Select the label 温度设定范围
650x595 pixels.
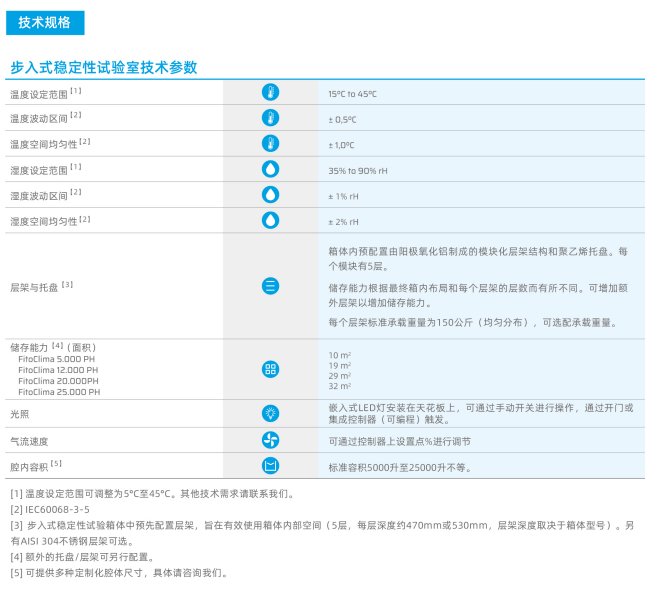[x=39, y=95]
